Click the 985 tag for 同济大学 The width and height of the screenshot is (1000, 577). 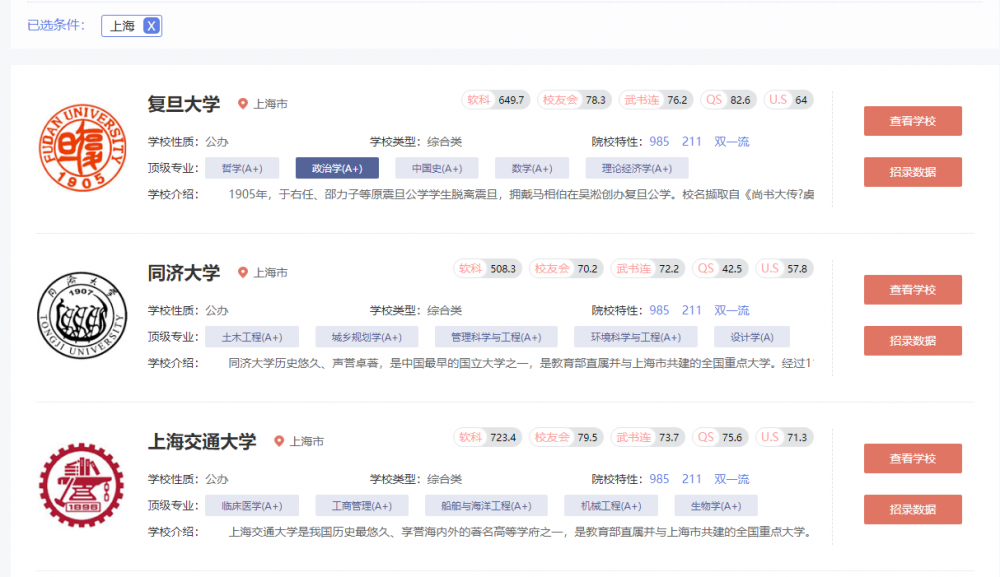659,310
